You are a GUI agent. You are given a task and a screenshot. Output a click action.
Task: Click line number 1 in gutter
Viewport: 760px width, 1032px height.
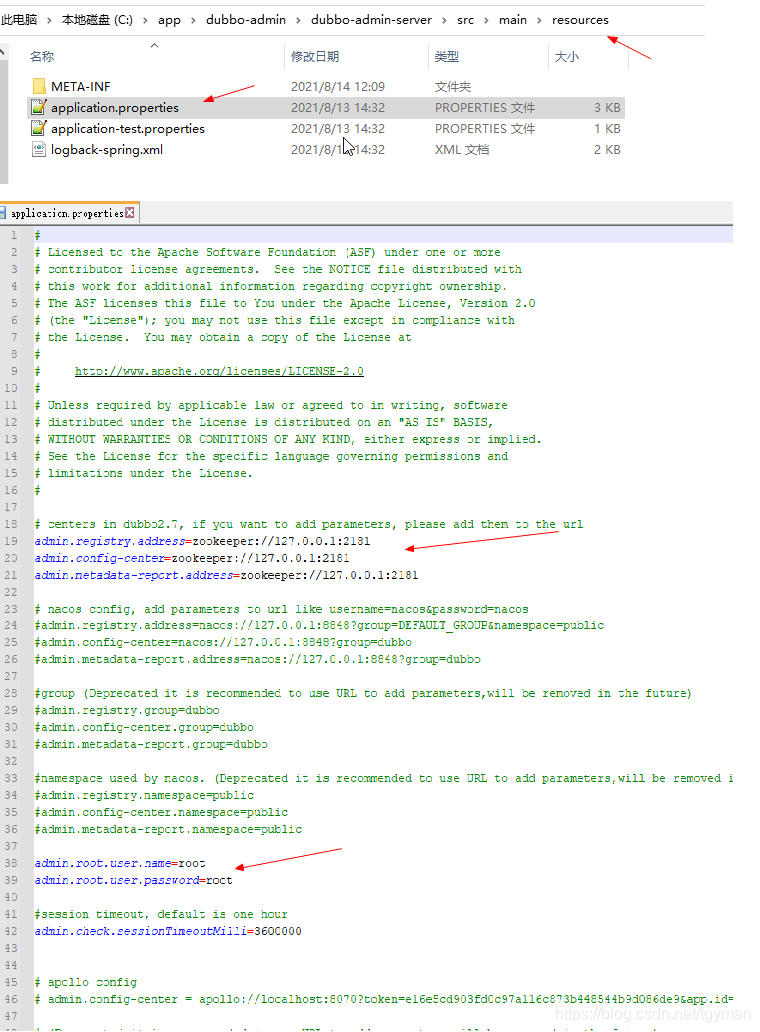[x=14, y=235]
